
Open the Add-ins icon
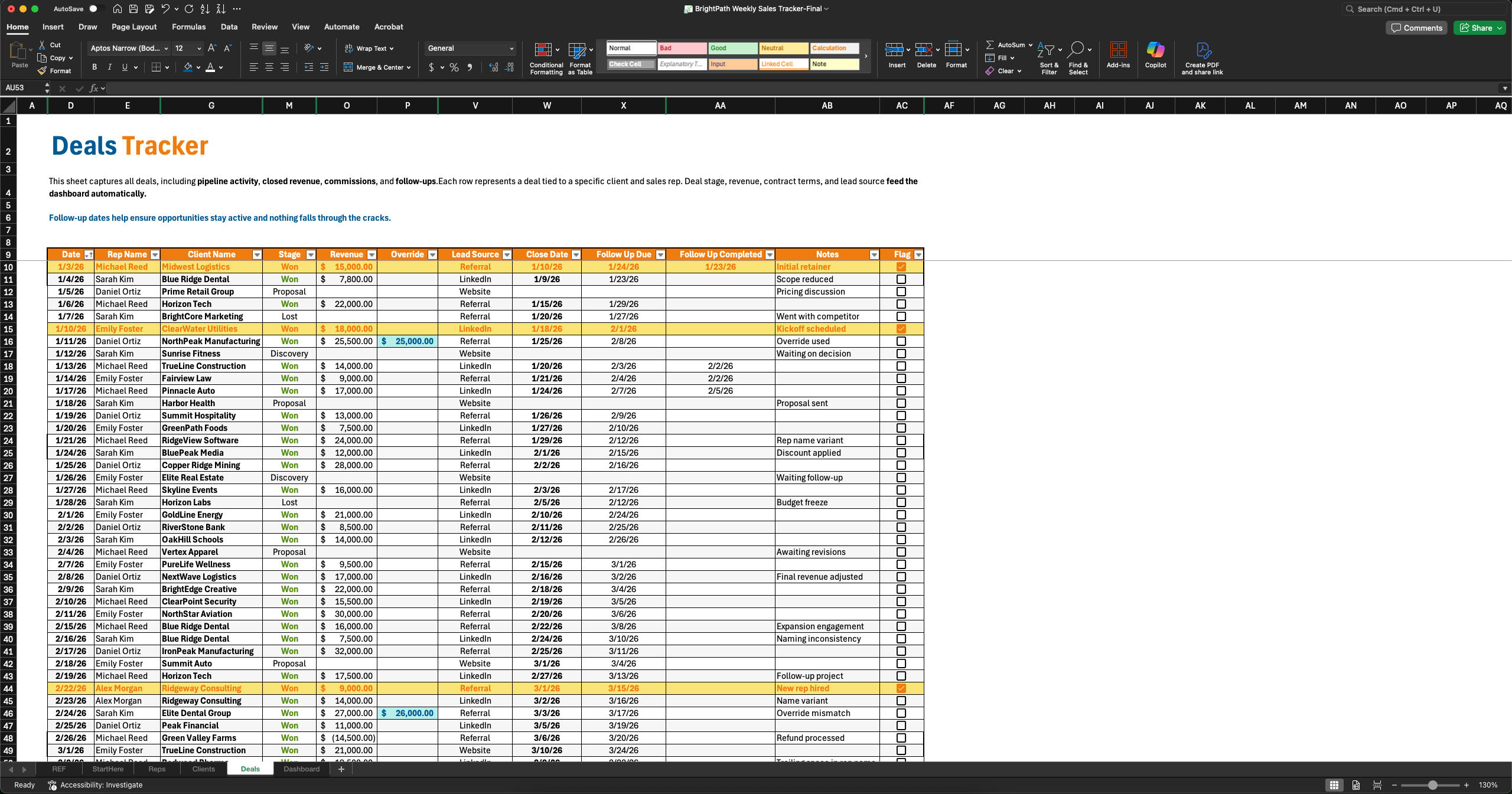pos(1117,51)
